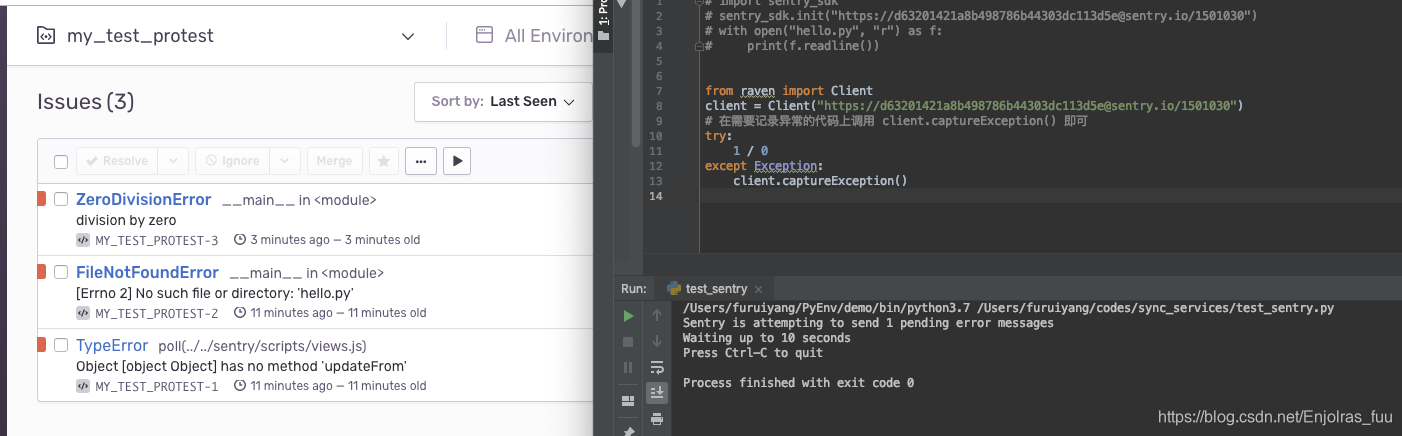Screen dimensions: 1402x436
Task: Click clock icon on TypeError row
Action: tap(240, 386)
